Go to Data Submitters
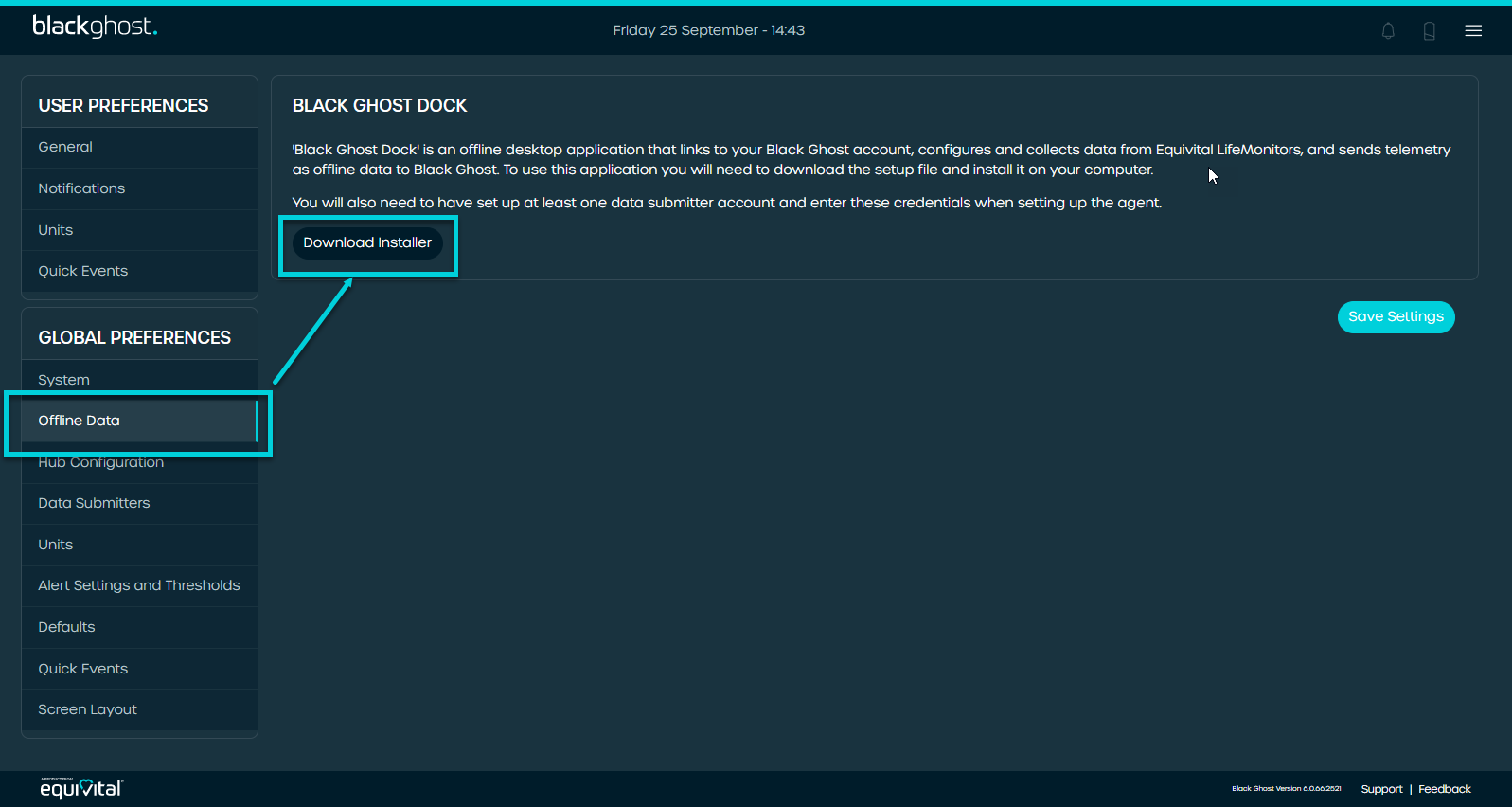 pos(139,503)
